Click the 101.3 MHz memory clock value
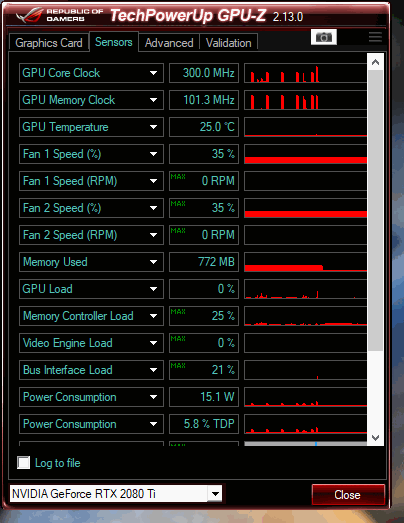 [204, 100]
